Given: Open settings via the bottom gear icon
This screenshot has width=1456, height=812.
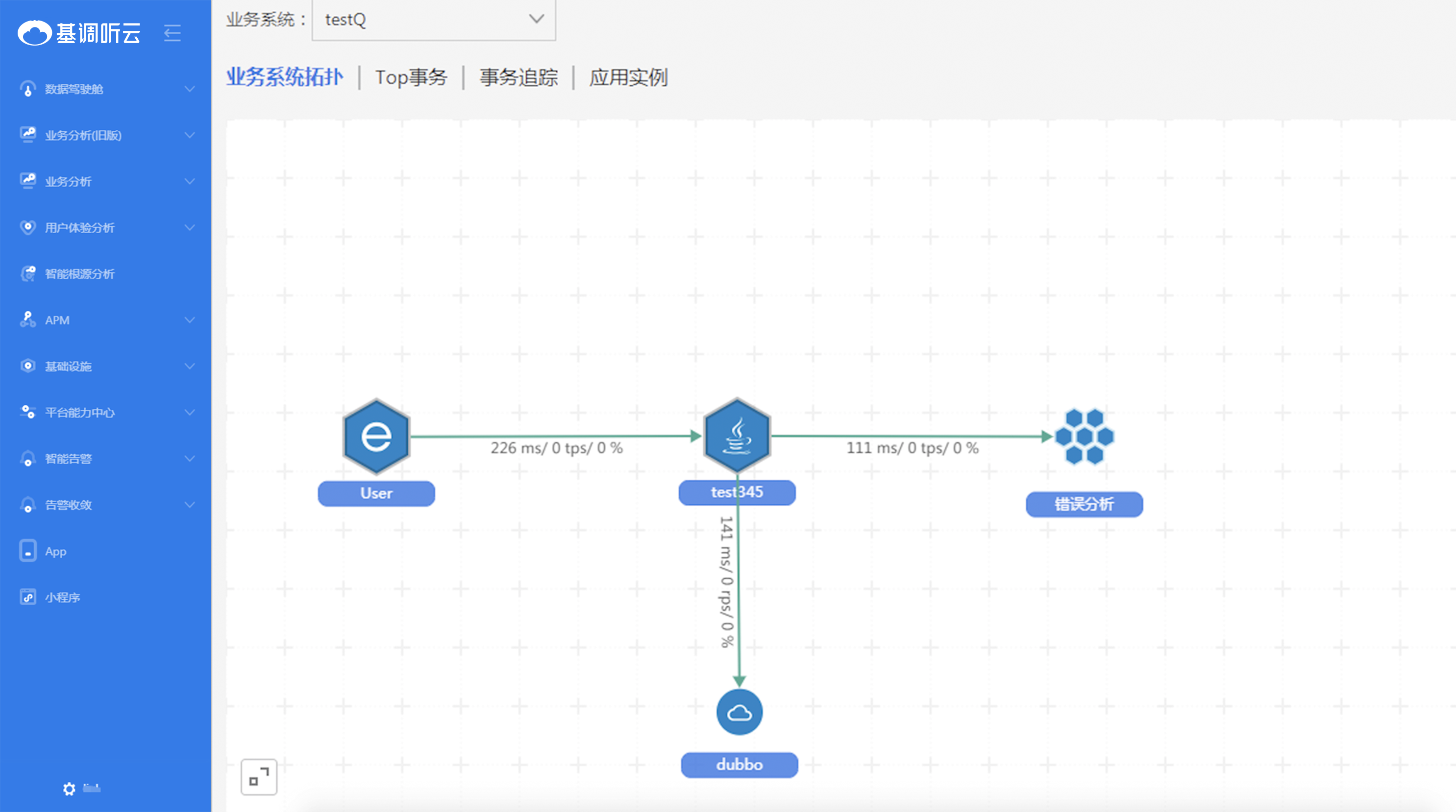Looking at the screenshot, I should point(69,789).
